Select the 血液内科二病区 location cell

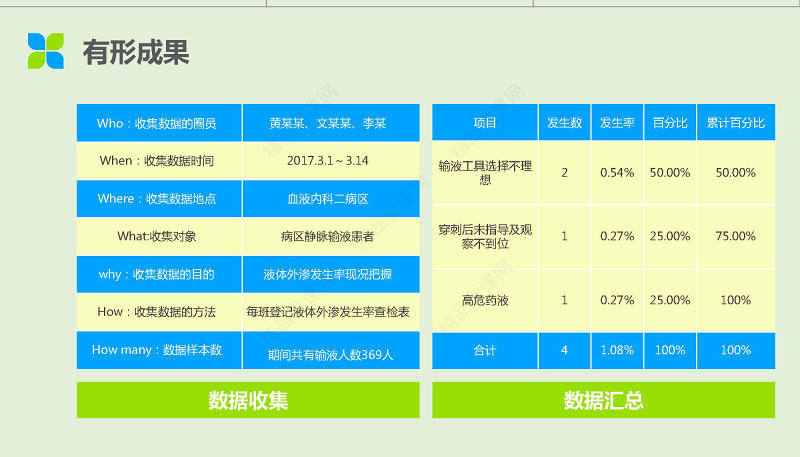point(330,198)
